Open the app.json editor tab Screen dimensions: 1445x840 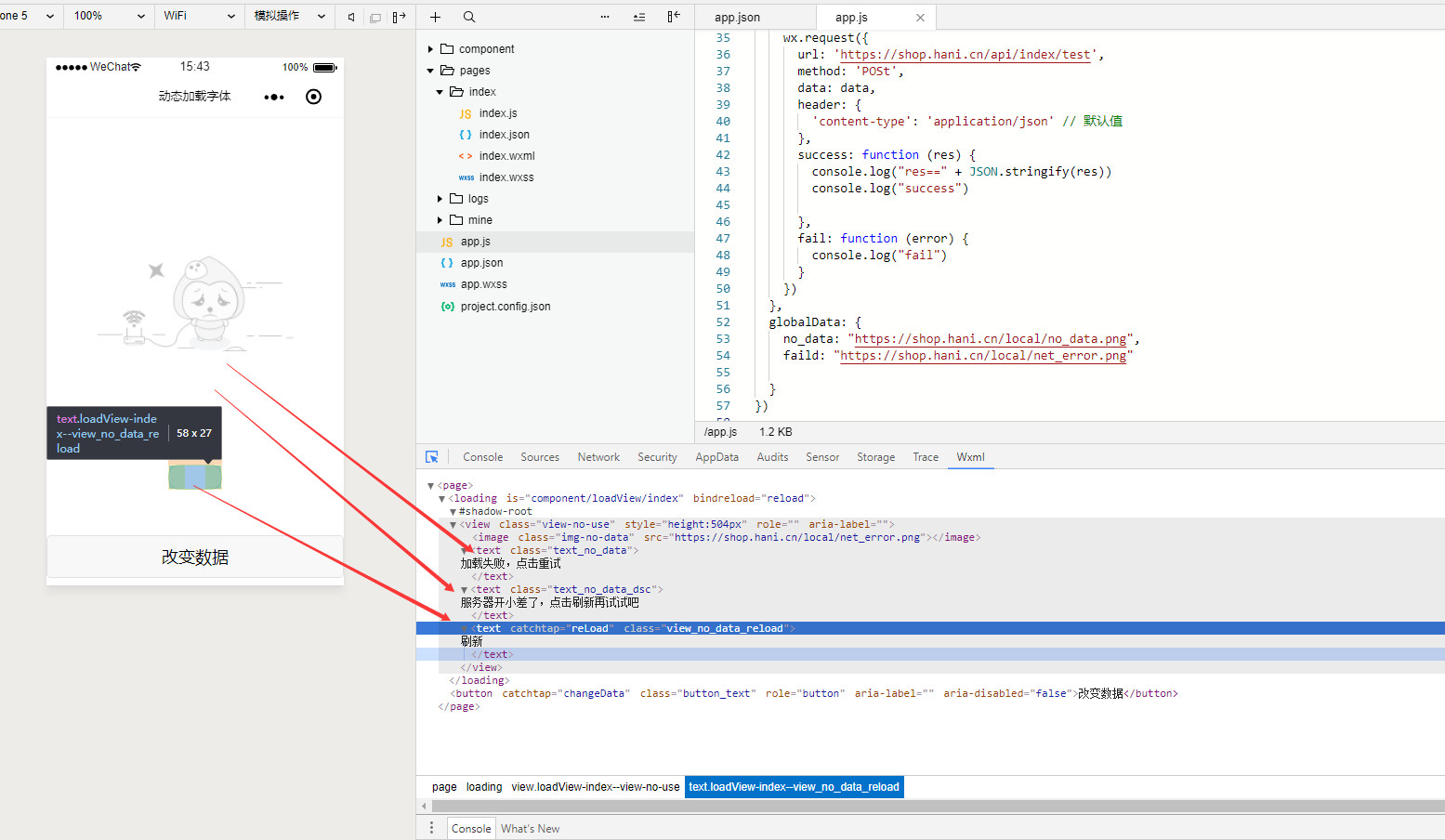click(x=737, y=18)
